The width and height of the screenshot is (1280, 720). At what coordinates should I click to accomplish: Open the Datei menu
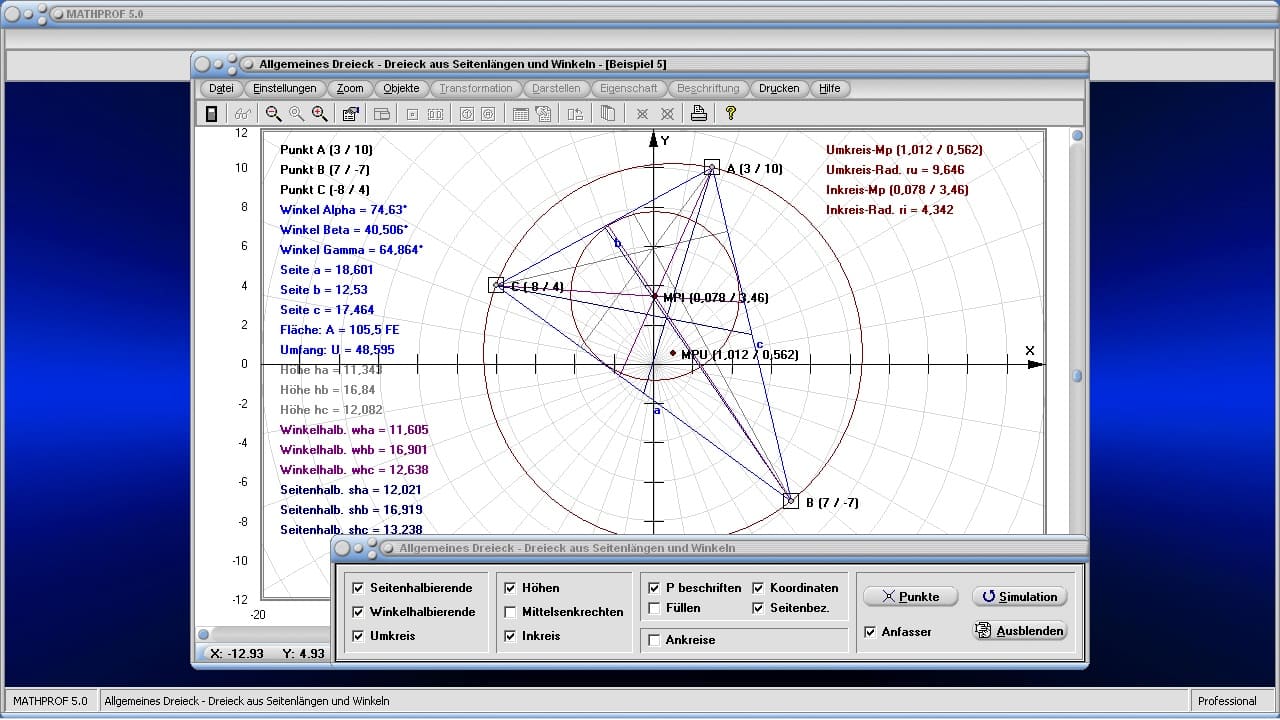point(221,88)
